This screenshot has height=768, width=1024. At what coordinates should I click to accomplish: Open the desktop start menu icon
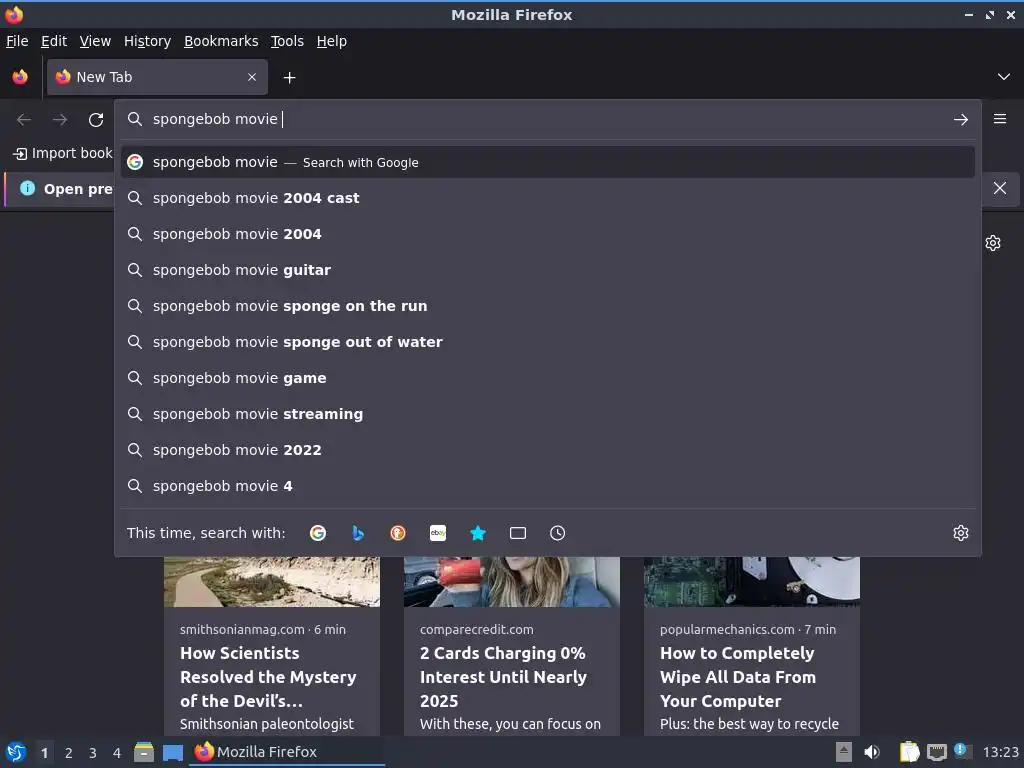pyautogui.click(x=16, y=752)
